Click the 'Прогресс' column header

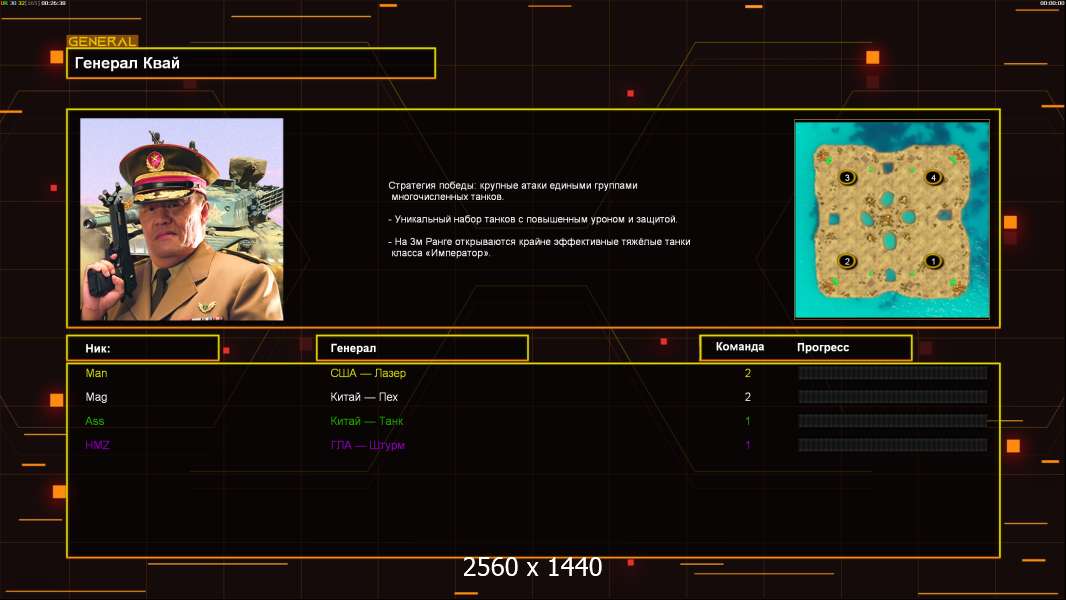[x=823, y=348]
